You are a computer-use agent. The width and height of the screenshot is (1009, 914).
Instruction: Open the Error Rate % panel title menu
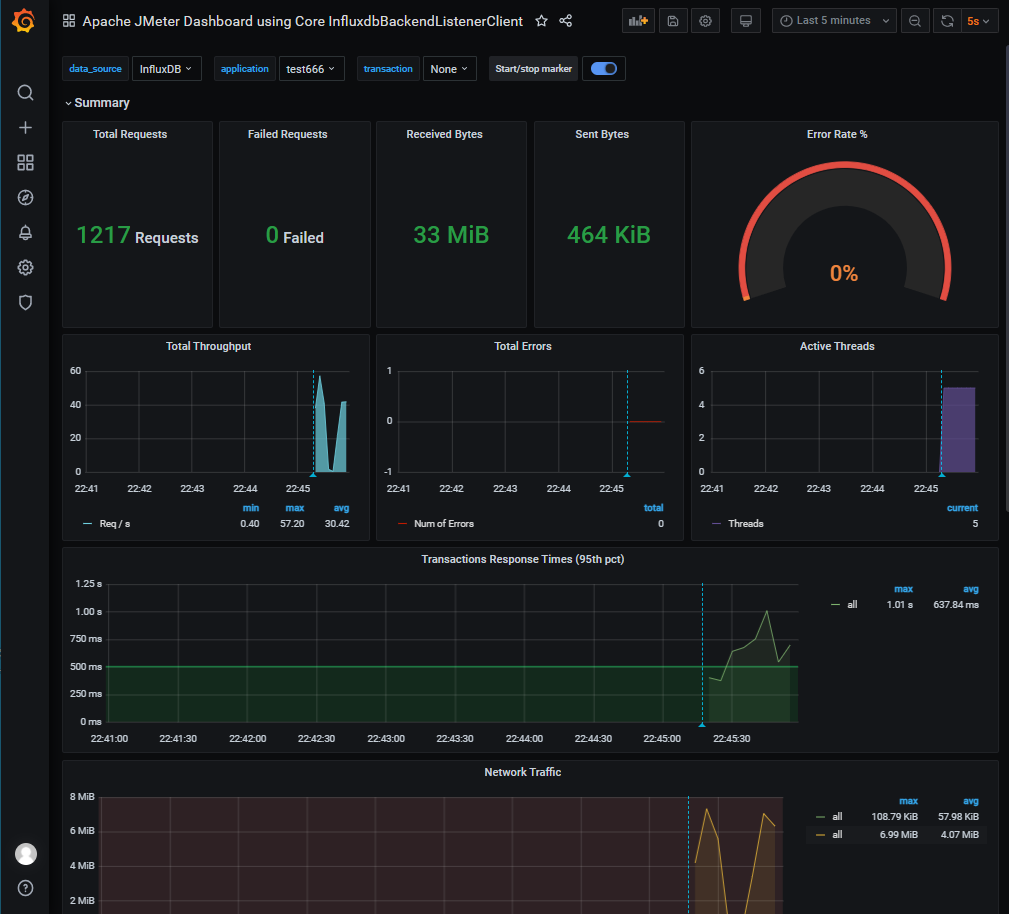[x=837, y=134]
